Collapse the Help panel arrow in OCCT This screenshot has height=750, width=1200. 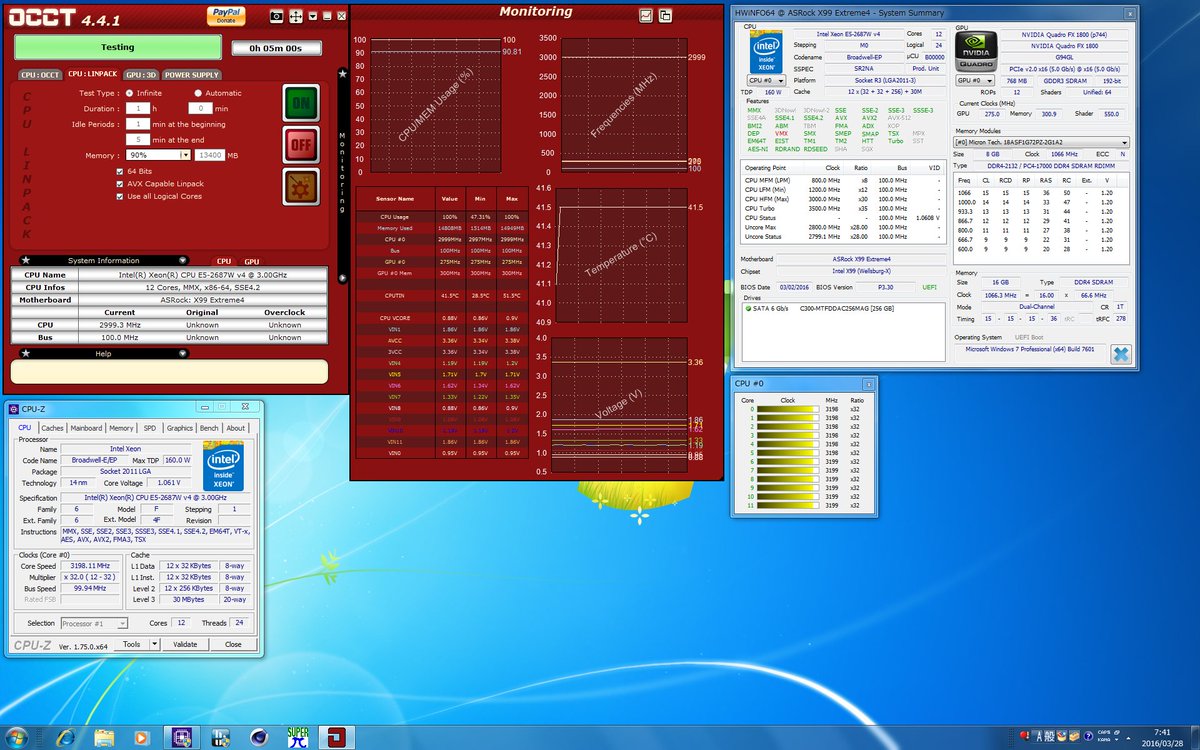tap(183, 353)
